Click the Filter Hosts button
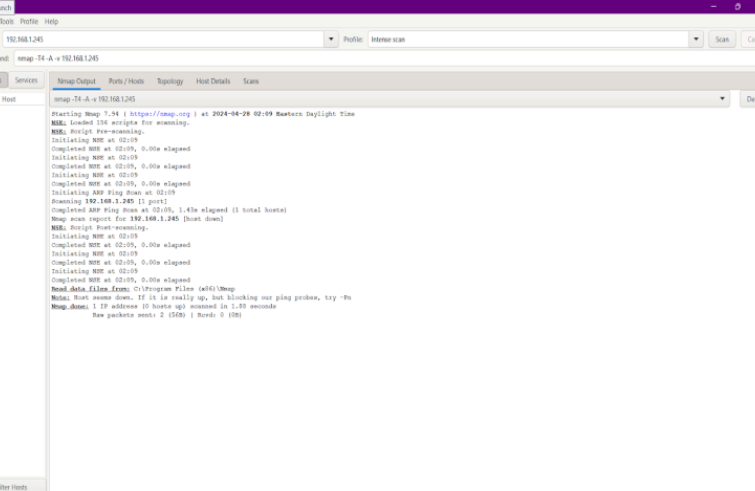Viewport: 755px width, 491px height. point(23,486)
